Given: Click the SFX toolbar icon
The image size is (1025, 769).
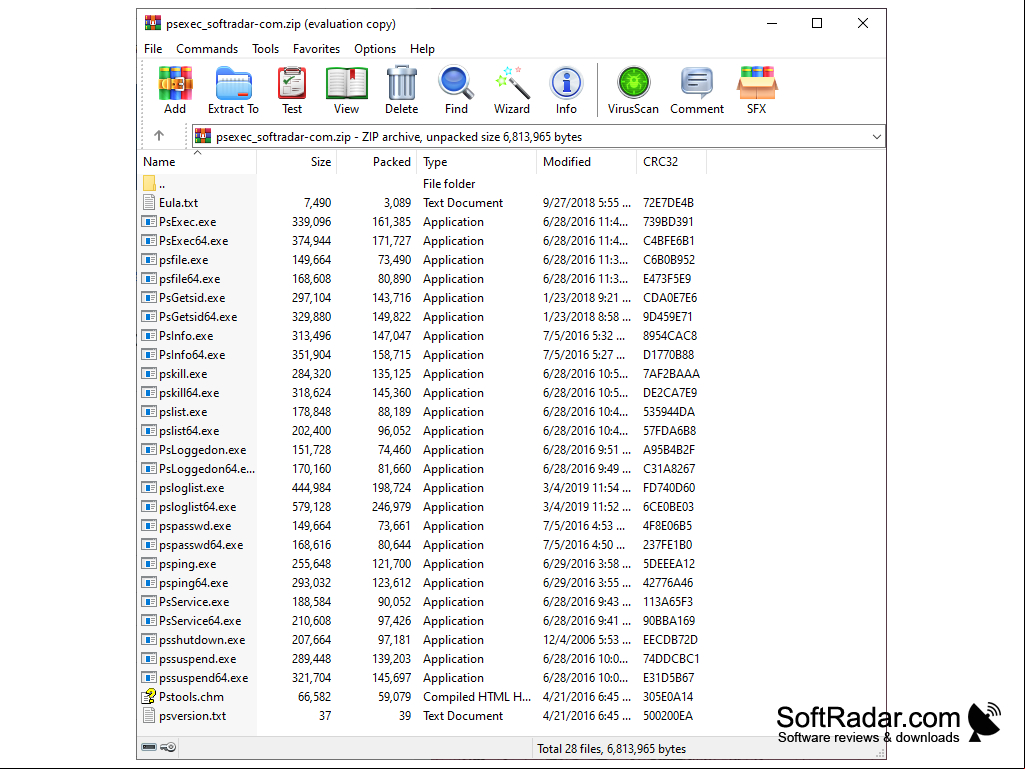Looking at the screenshot, I should coord(756,83).
